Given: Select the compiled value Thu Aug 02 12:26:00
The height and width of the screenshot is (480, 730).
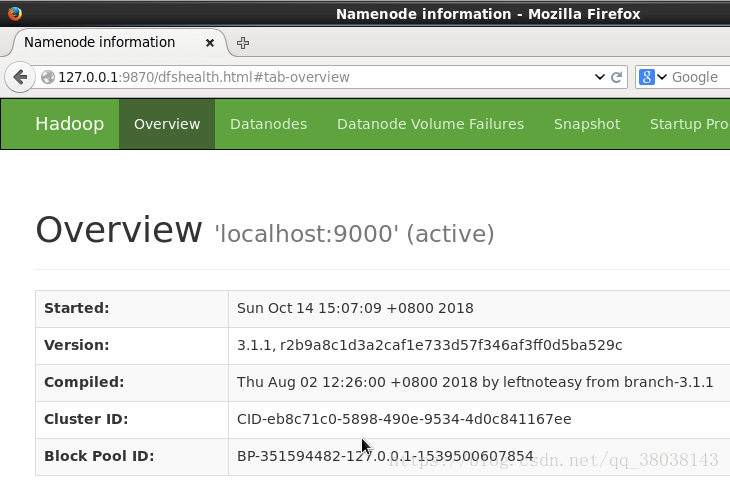Looking at the screenshot, I should [x=475, y=382].
